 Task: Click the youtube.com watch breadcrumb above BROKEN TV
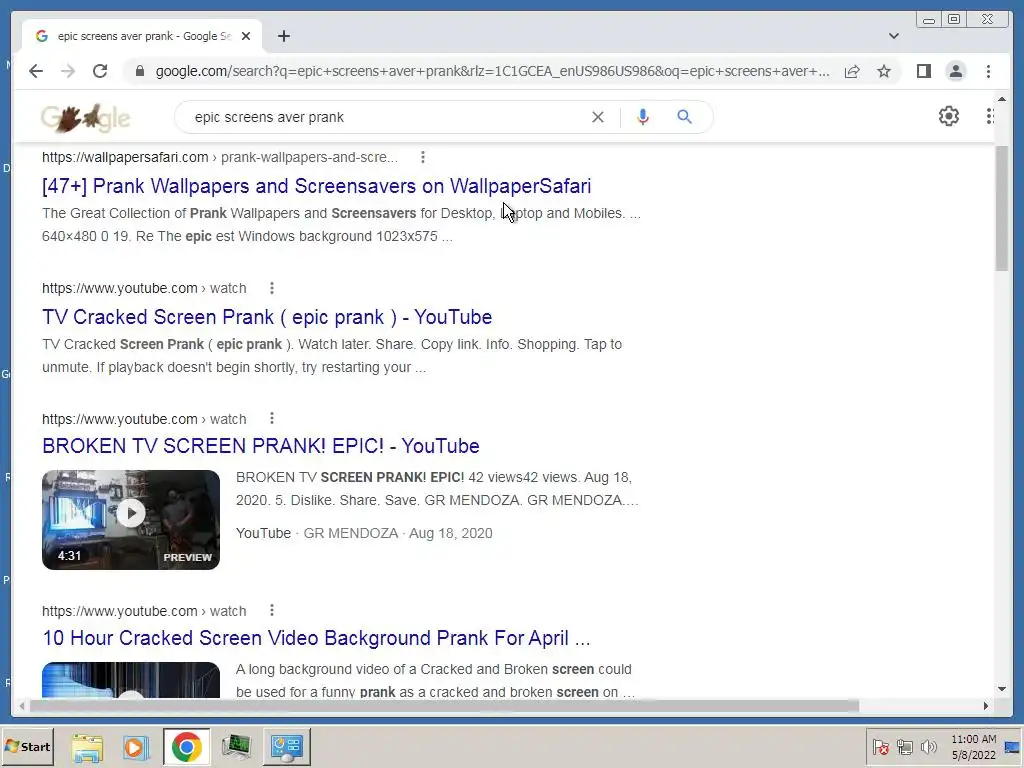coord(144,419)
